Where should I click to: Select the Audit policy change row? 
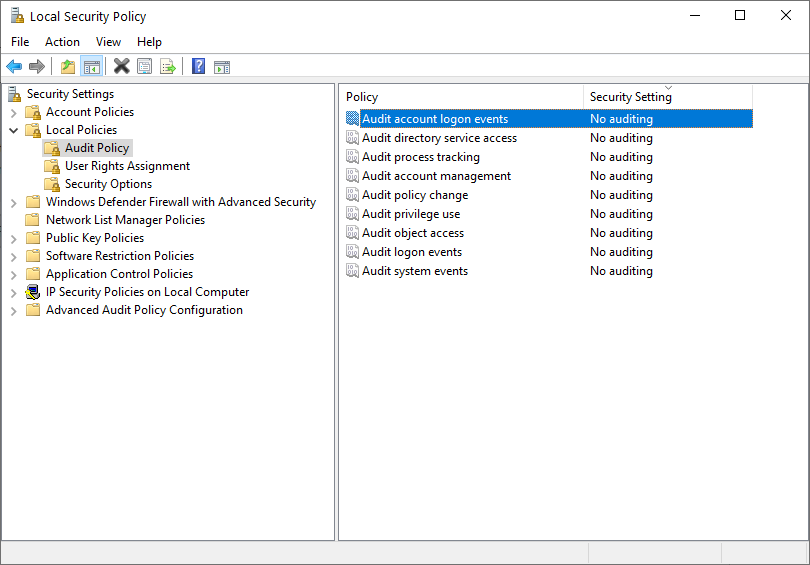(x=549, y=195)
